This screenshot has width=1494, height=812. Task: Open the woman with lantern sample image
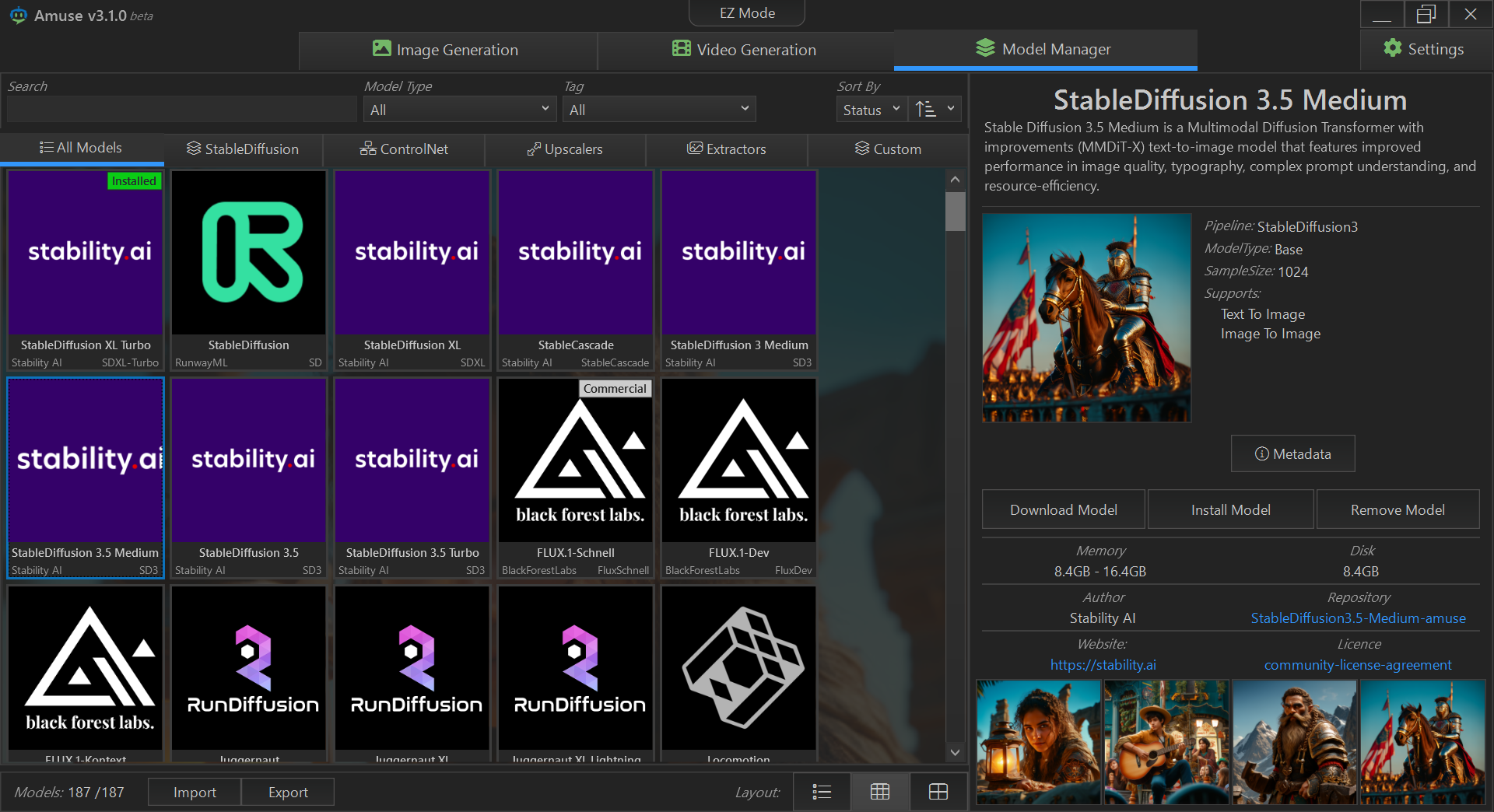pyautogui.click(x=1039, y=742)
